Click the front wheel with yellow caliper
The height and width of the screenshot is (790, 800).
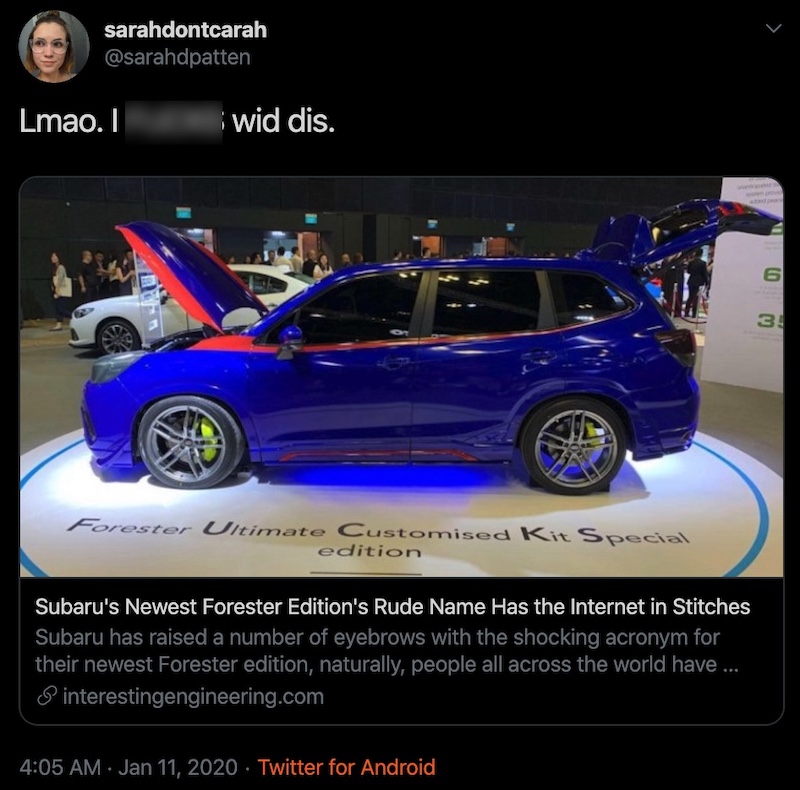pyautogui.click(x=188, y=442)
